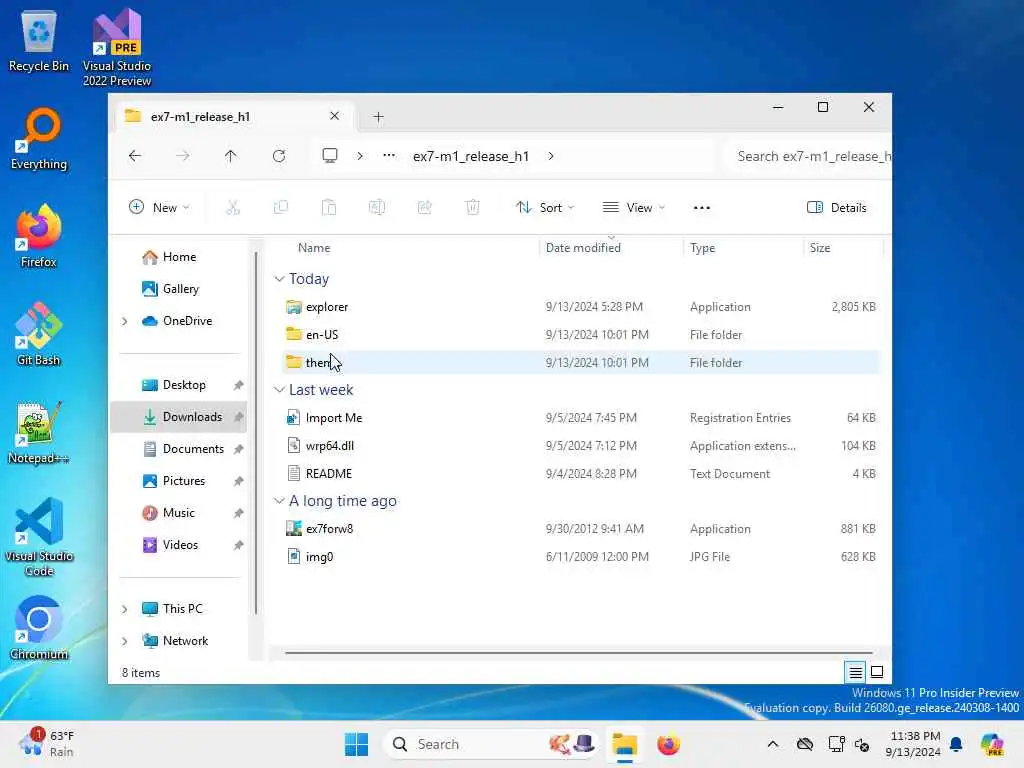Refresh the current folder
The image size is (1024, 768).
[x=279, y=156]
